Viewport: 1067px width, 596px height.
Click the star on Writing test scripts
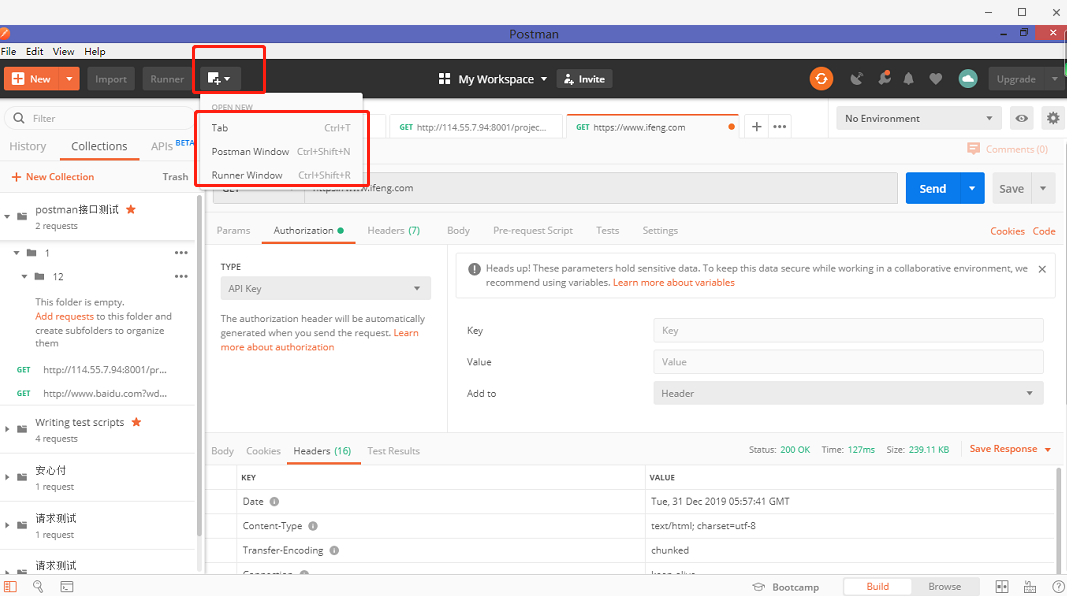pyautogui.click(x=136, y=422)
